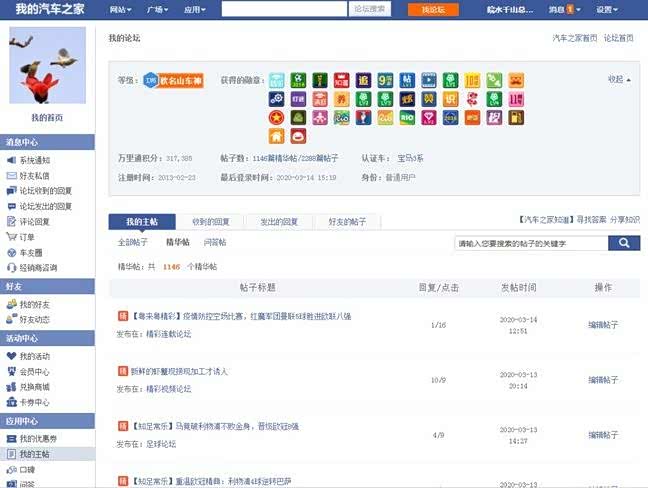648x488 pixels.
Task: Click the 兑换商城 icon in sidebar
Action: [11, 387]
